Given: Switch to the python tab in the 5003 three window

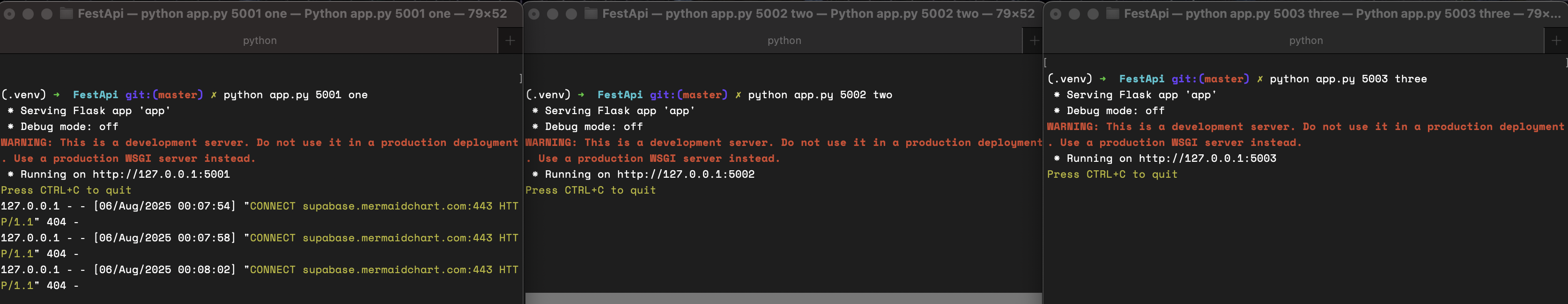Looking at the screenshot, I should coord(1306,41).
